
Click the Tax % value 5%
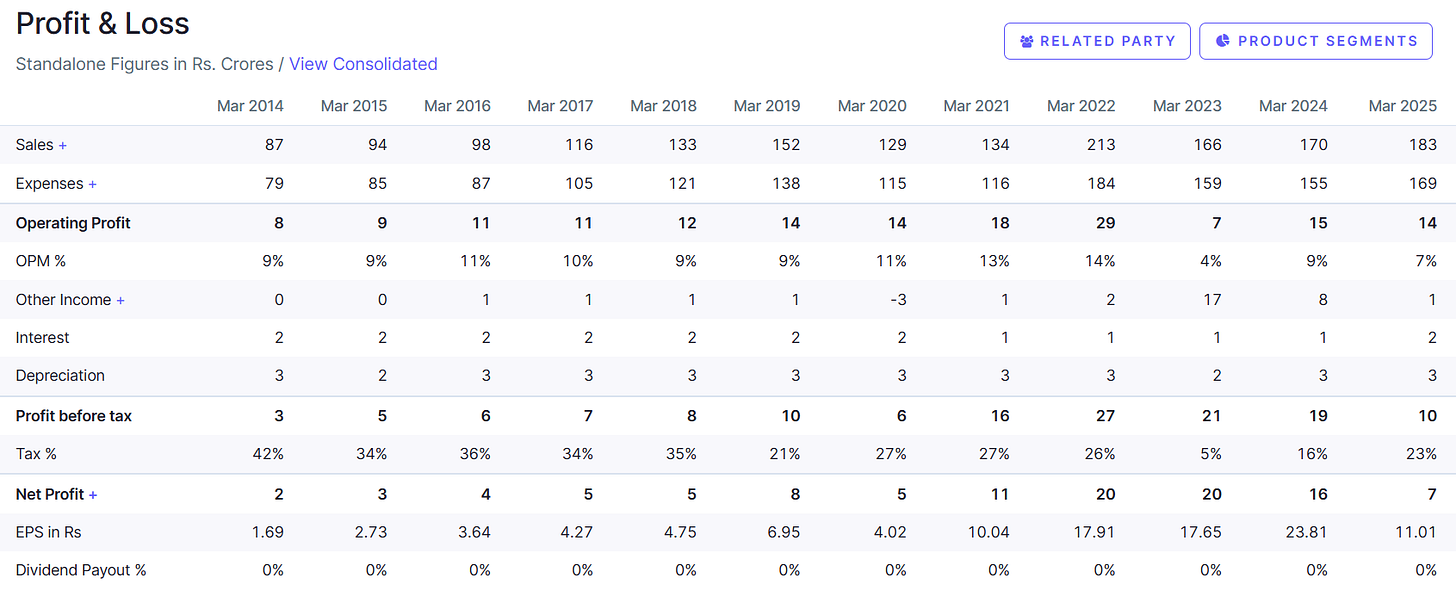point(1210,454)
